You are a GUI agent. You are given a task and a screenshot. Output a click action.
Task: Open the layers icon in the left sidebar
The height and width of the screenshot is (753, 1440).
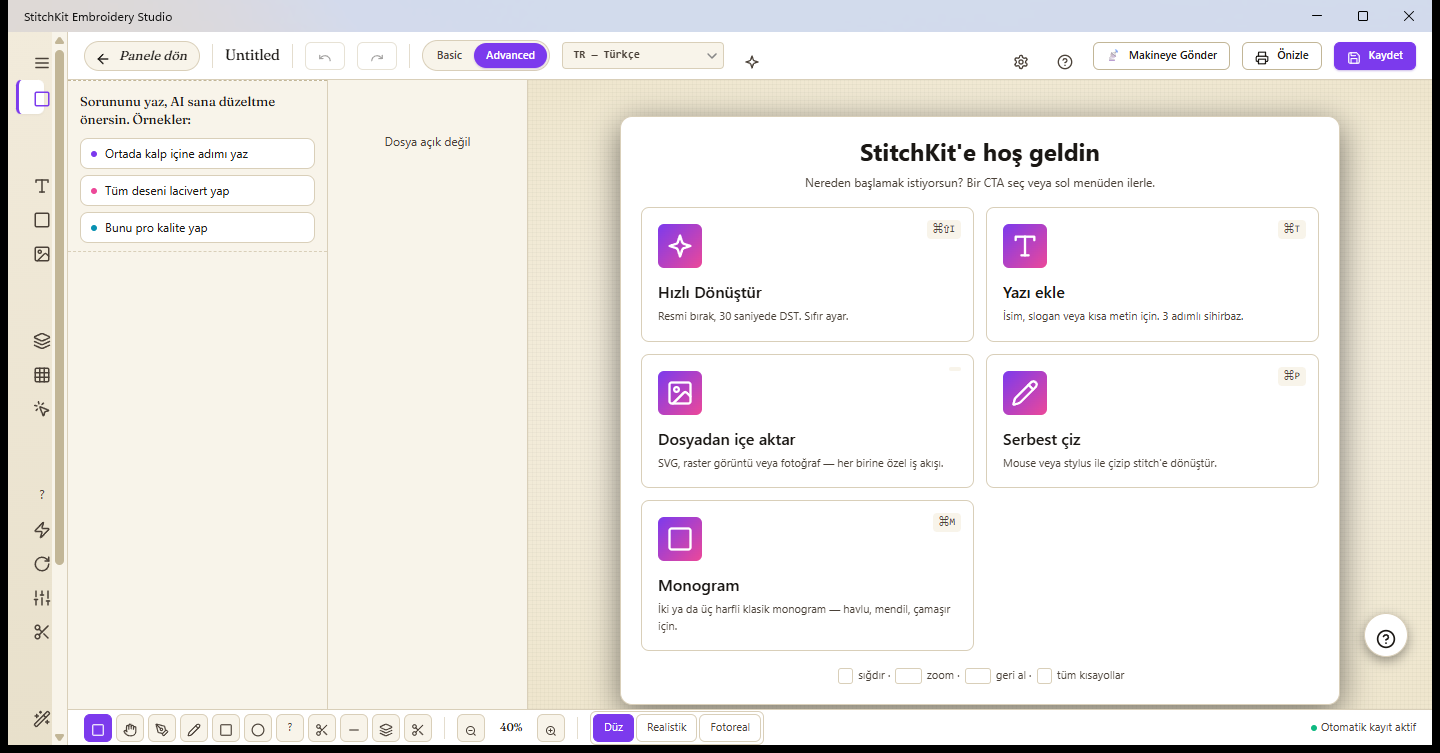pos(41,341)
